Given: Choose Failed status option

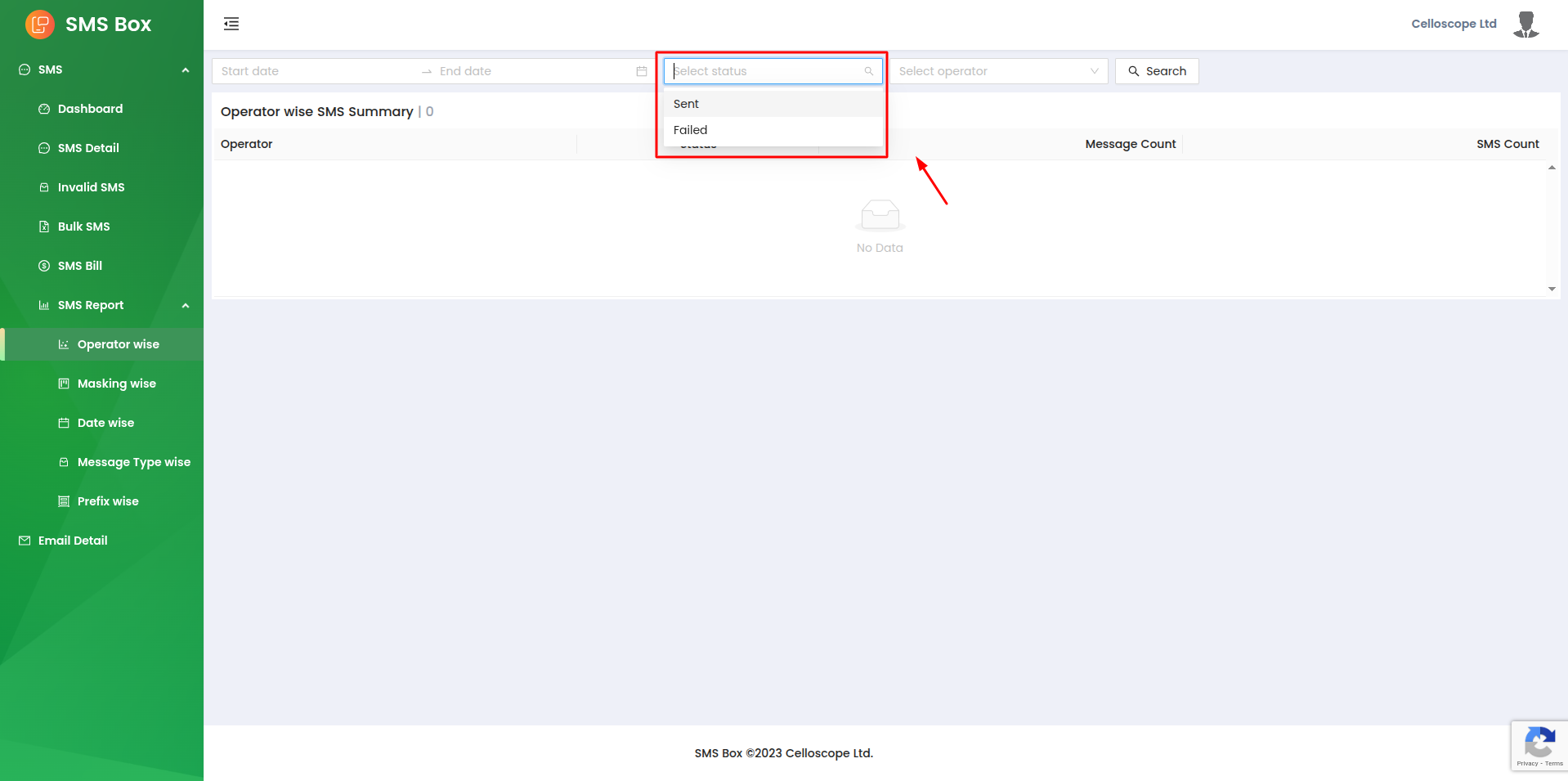Looking at the screenshot, I should (x=691, y=130).
